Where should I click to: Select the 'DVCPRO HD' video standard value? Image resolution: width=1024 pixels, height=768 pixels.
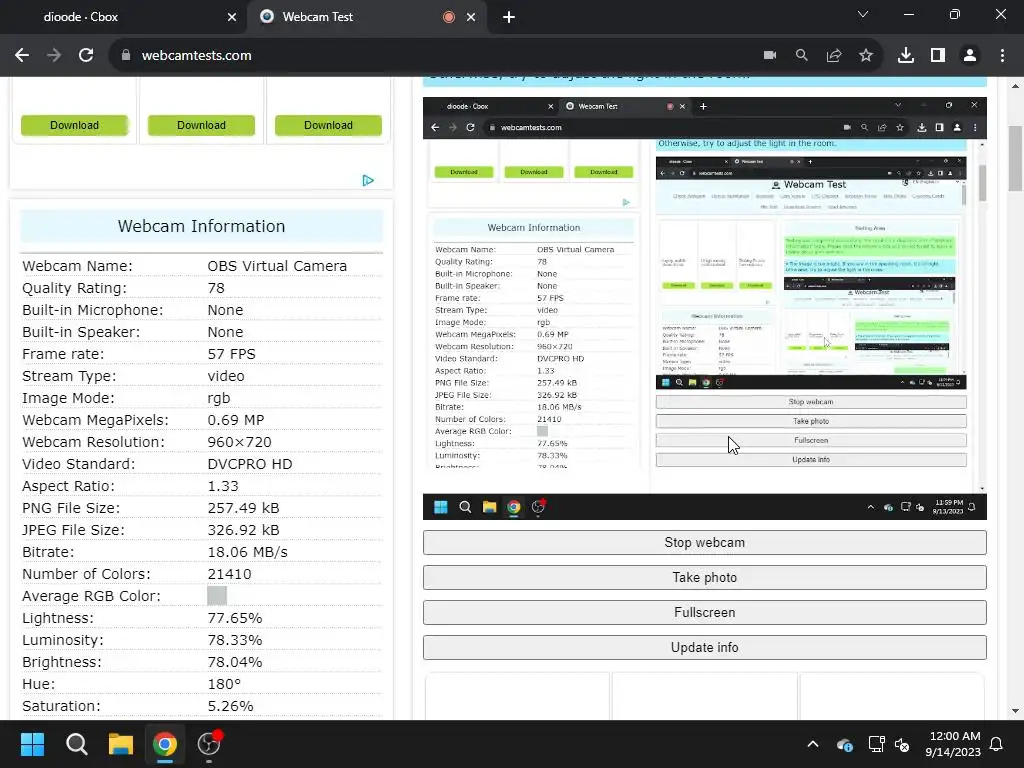pos(249,464)
